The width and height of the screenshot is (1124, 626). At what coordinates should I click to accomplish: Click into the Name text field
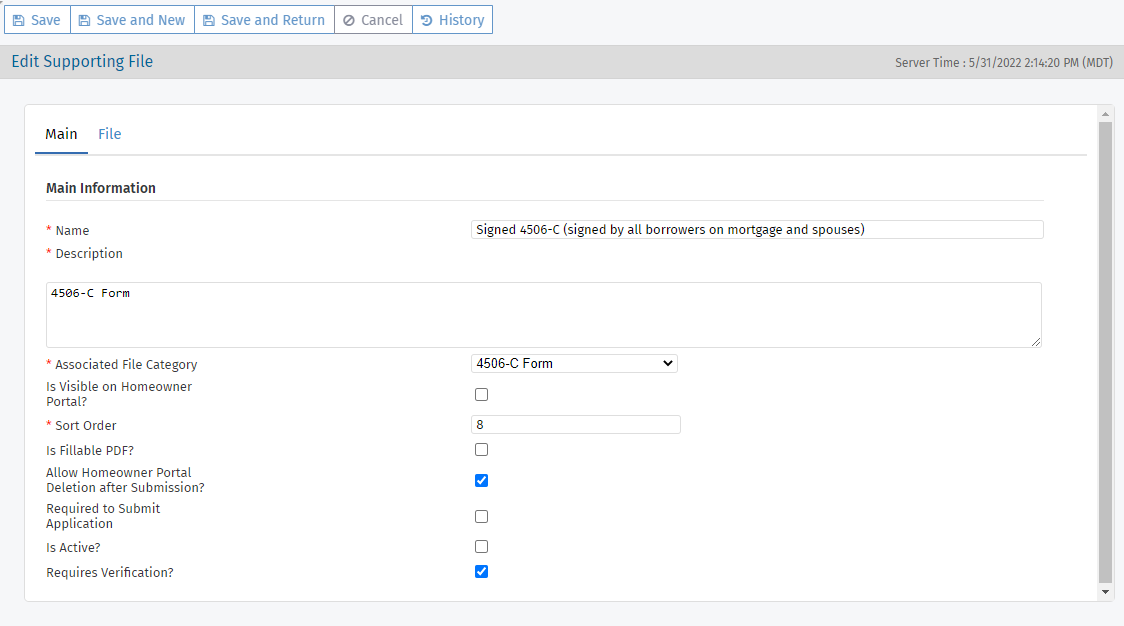pyautogui.click(x=756, y=230)
